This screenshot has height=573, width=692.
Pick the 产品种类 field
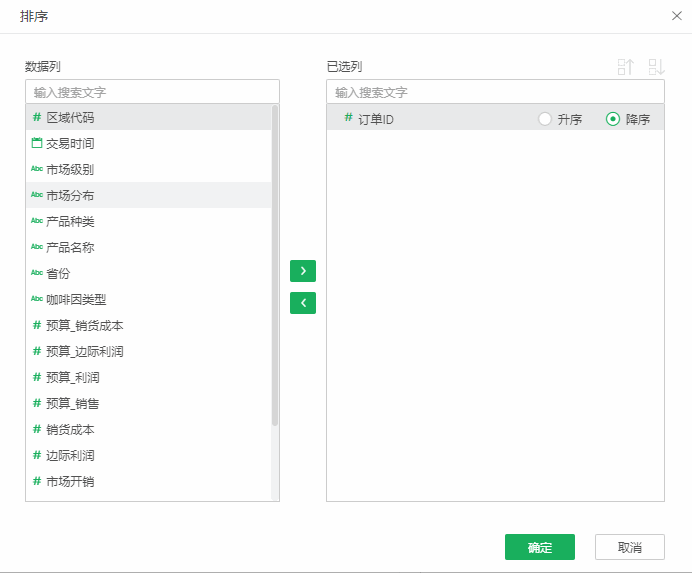tap(70, 222)
